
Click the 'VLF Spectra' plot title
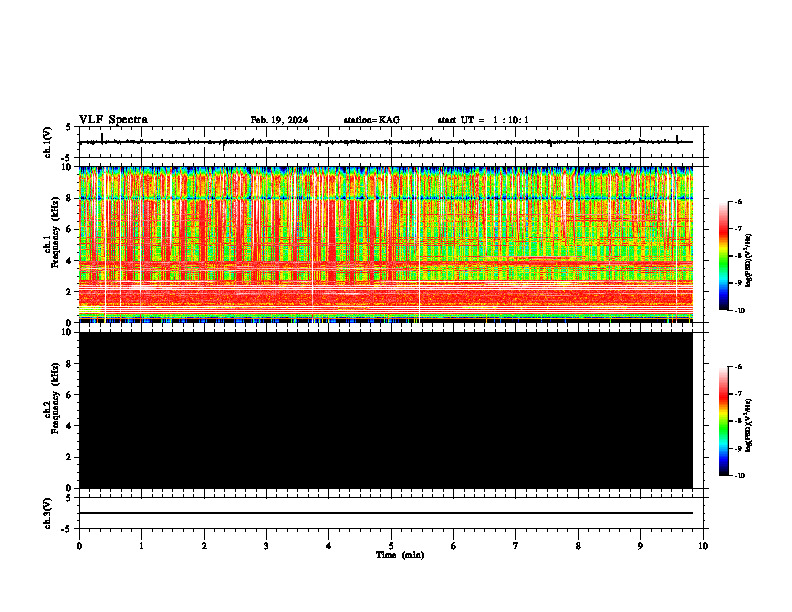coord(113,120)
